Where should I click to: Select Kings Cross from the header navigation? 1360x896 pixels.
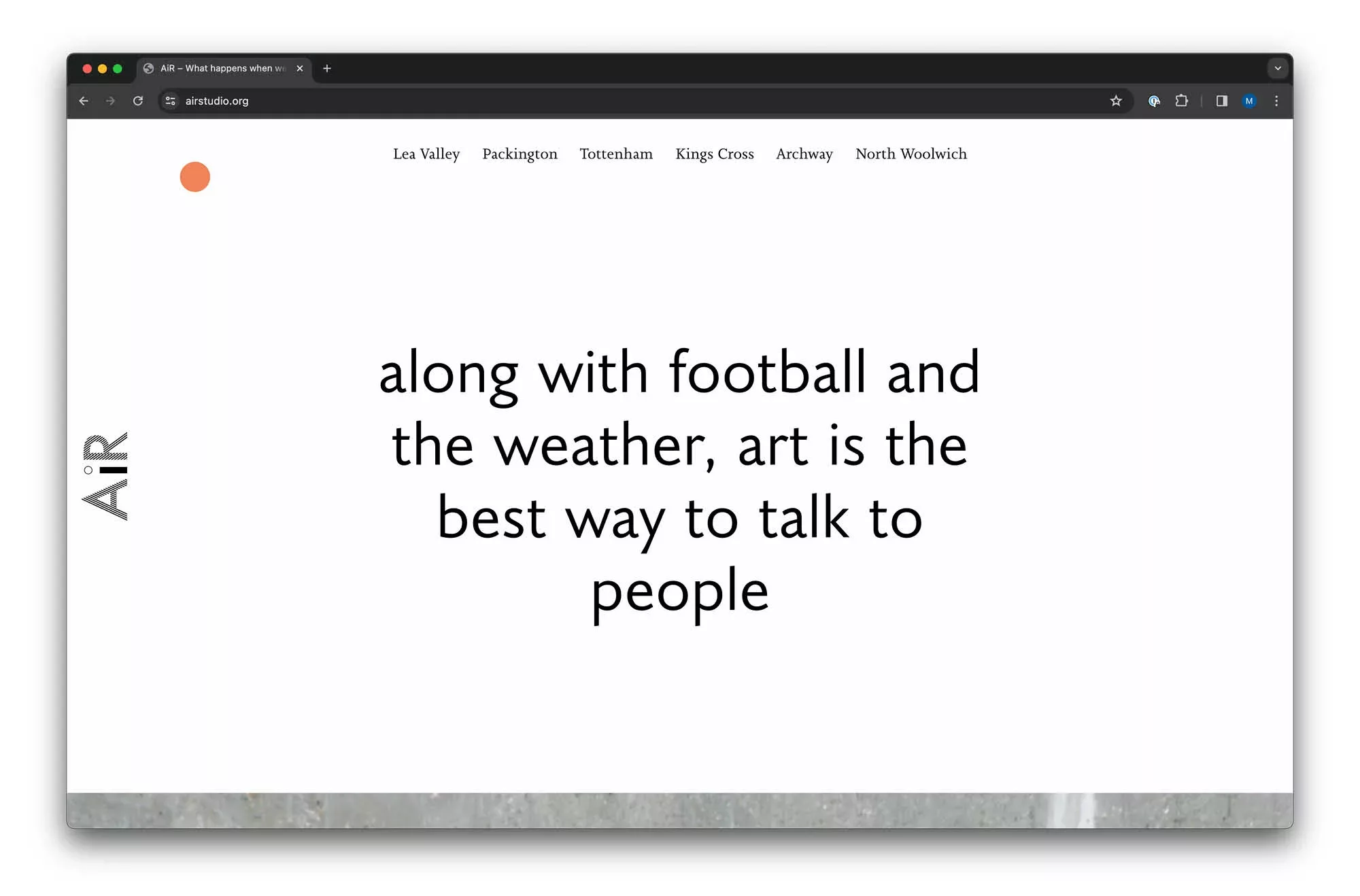[x=715, y=154]
